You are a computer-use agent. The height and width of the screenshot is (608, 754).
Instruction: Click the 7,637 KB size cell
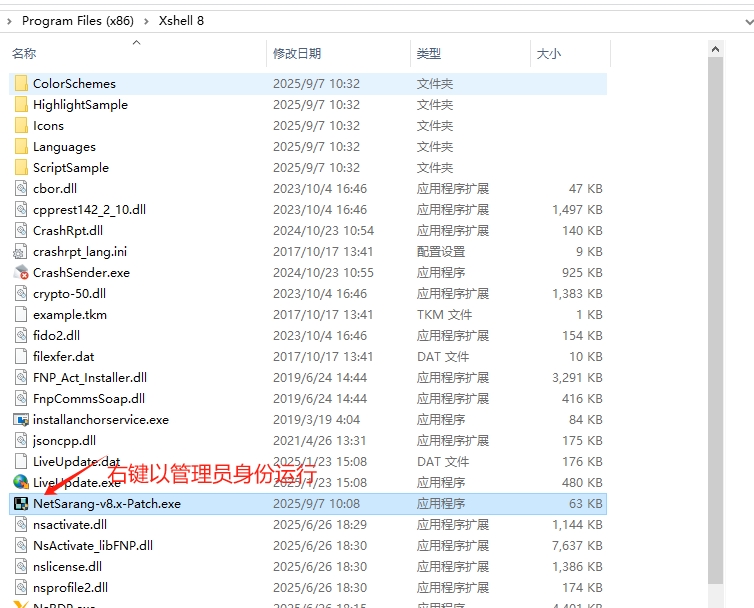577,545
